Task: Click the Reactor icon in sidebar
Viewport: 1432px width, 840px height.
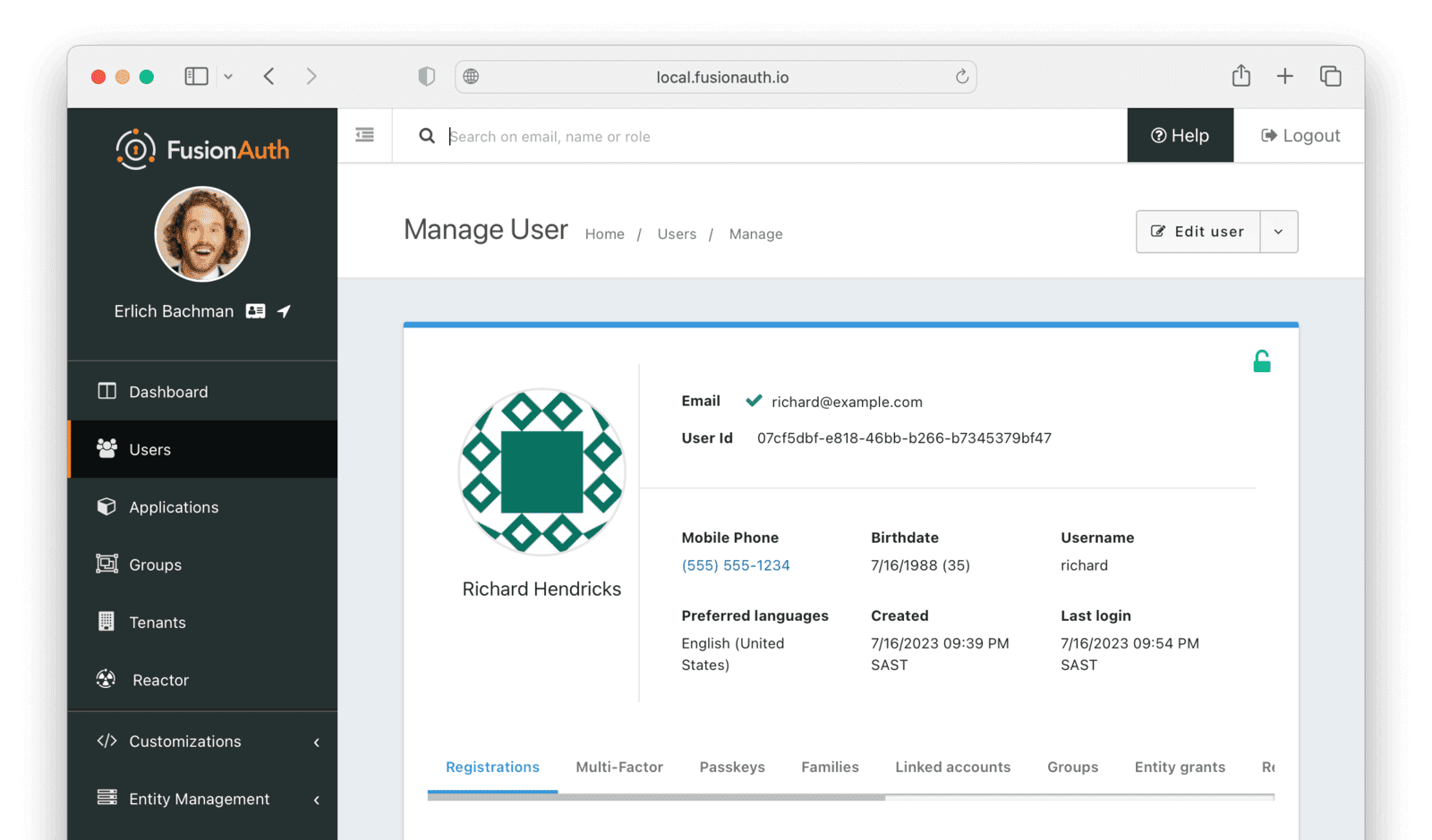Action: point(107,679)
